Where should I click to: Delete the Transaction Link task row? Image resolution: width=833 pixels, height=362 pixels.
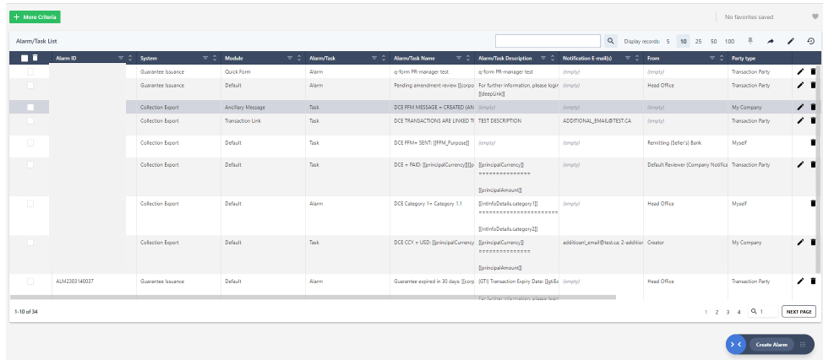click(x=813, y=121)
